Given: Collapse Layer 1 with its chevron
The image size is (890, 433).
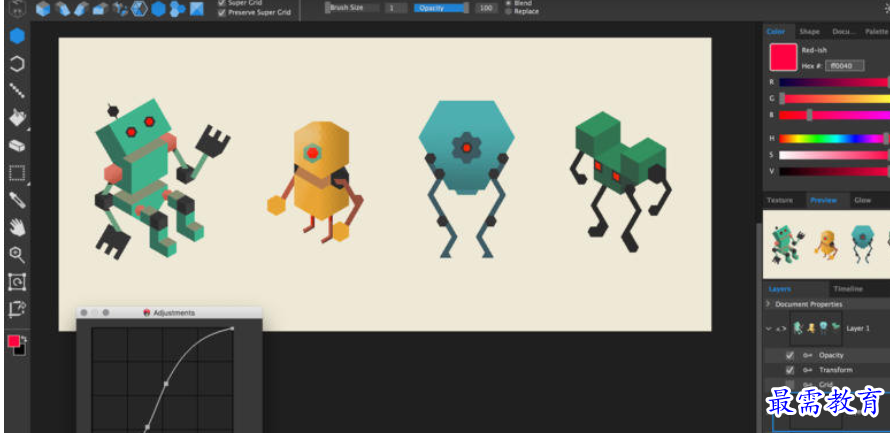Looking at the screenshot, I should [769, 329].
